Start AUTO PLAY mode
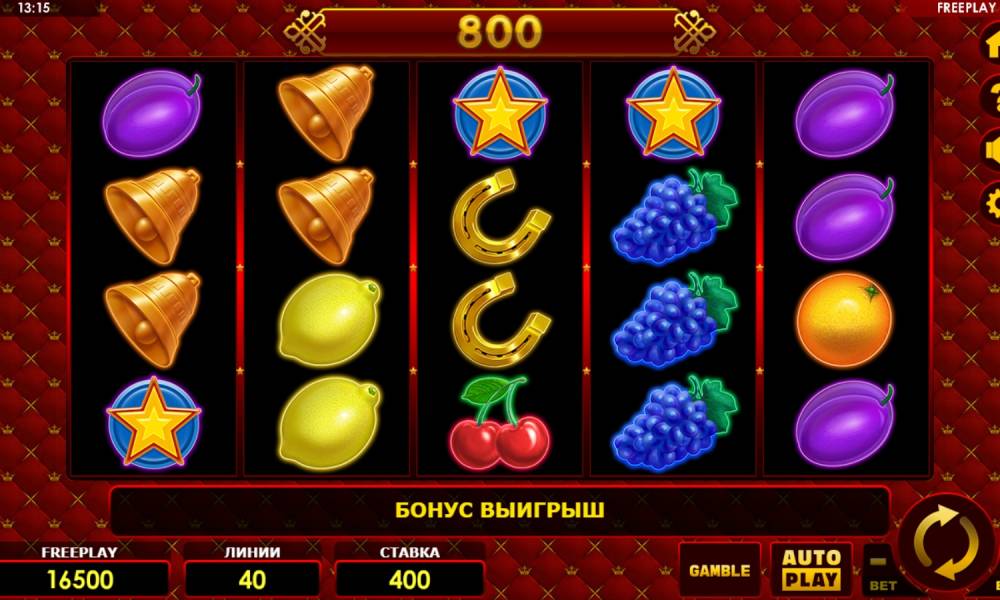1000x600 pixels. (x=811, y=569)
